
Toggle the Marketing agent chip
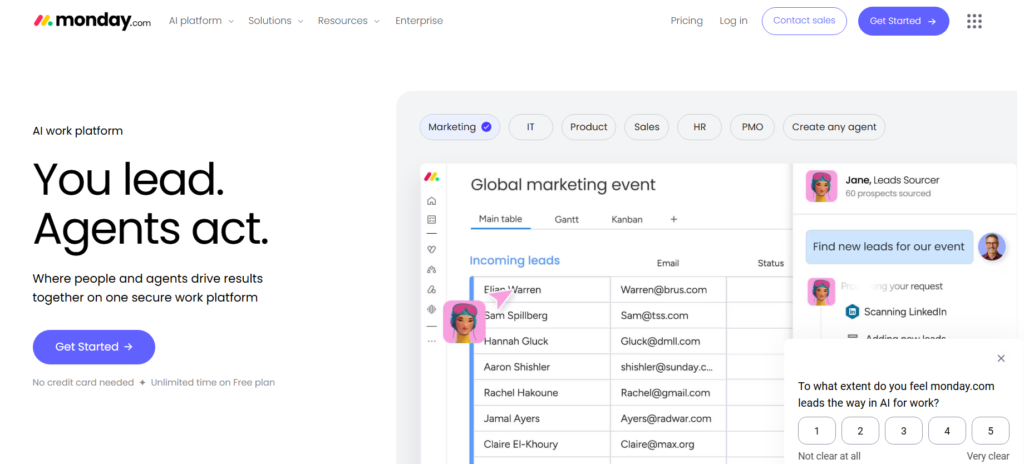[460, 127]
